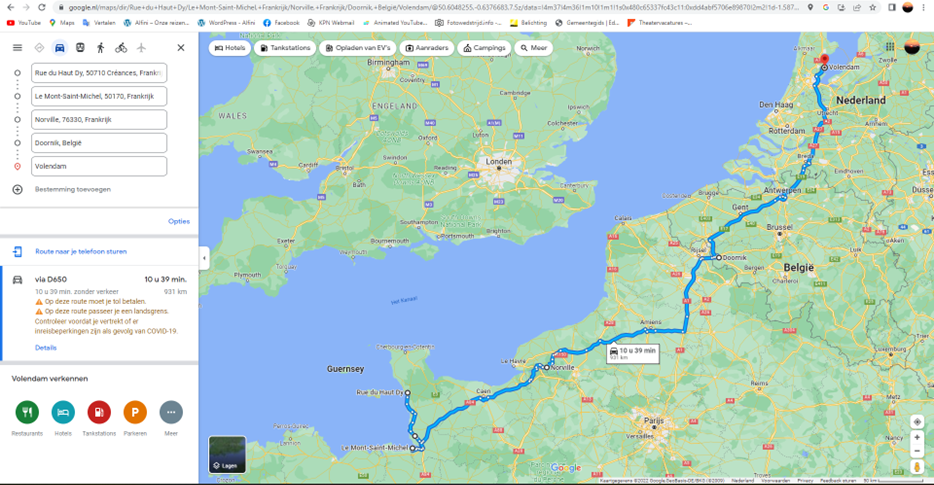Viewport: 934px width, 485px height.
Task: Open the Opties route options
Action: tap(179, 221)
